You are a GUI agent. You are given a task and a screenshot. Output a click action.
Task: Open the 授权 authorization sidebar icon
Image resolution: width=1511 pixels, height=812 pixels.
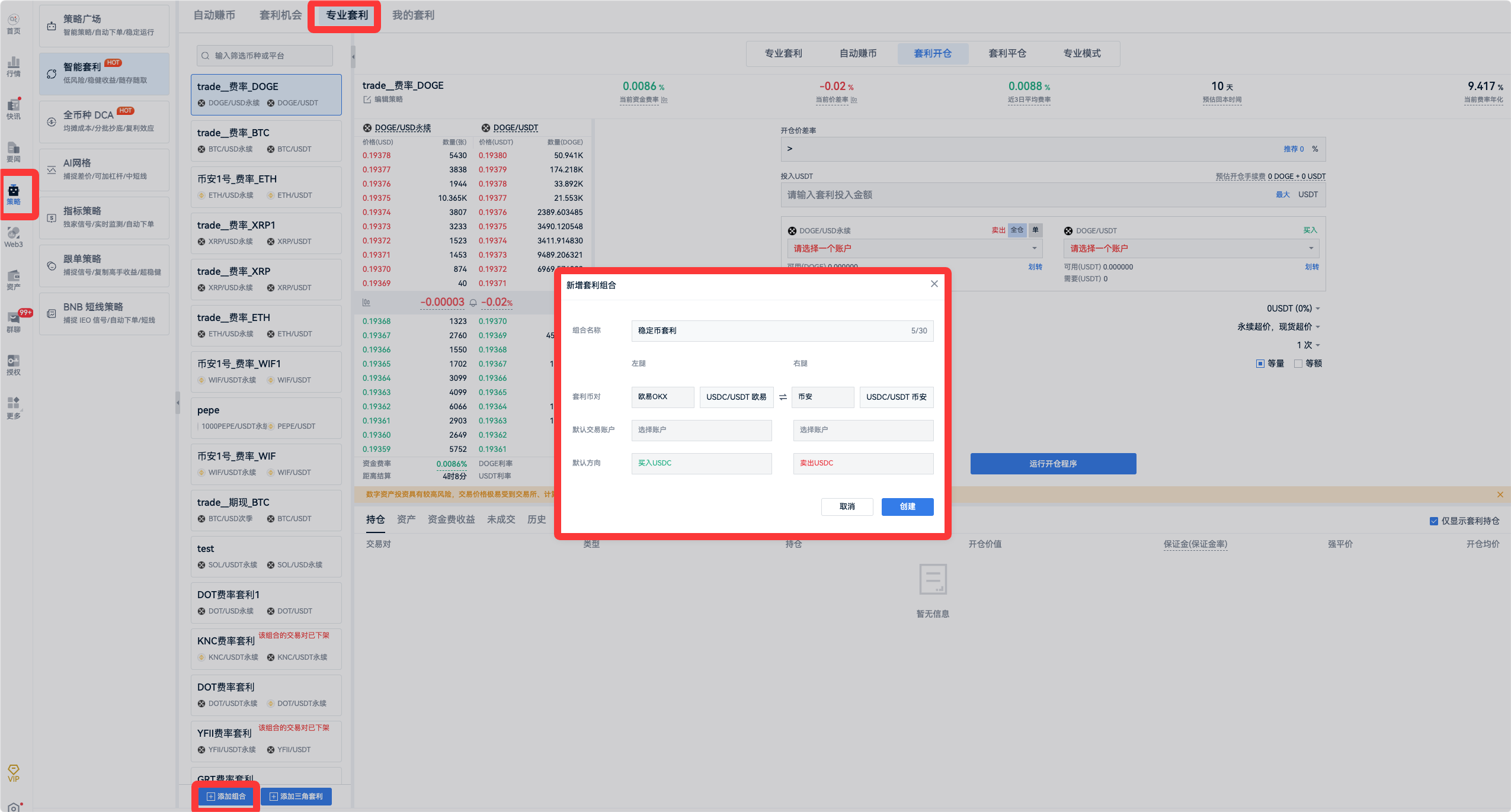[x=13, y=365]
